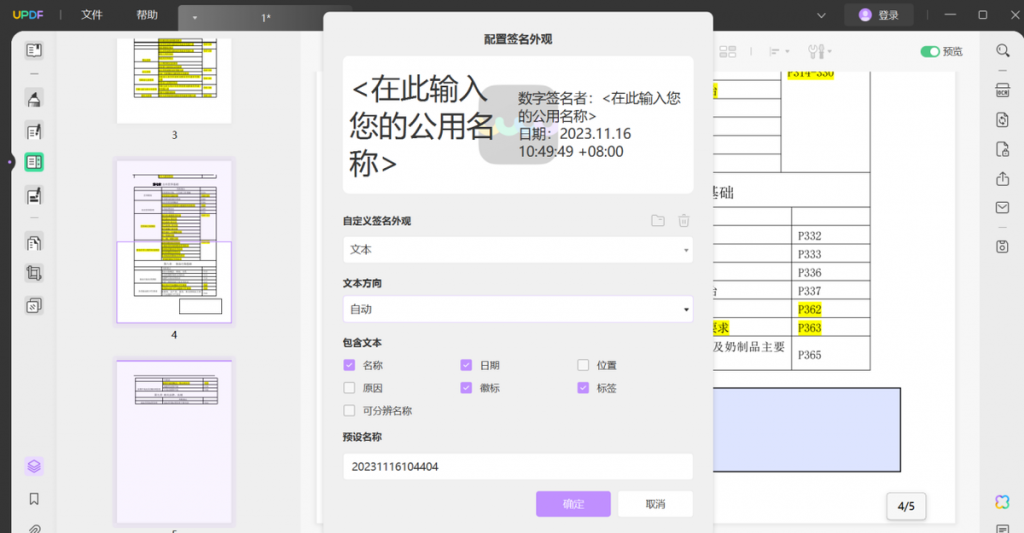The image size is (1024, 533).
Task: Select the Comment highlighter tool
Action: (34, 99)
